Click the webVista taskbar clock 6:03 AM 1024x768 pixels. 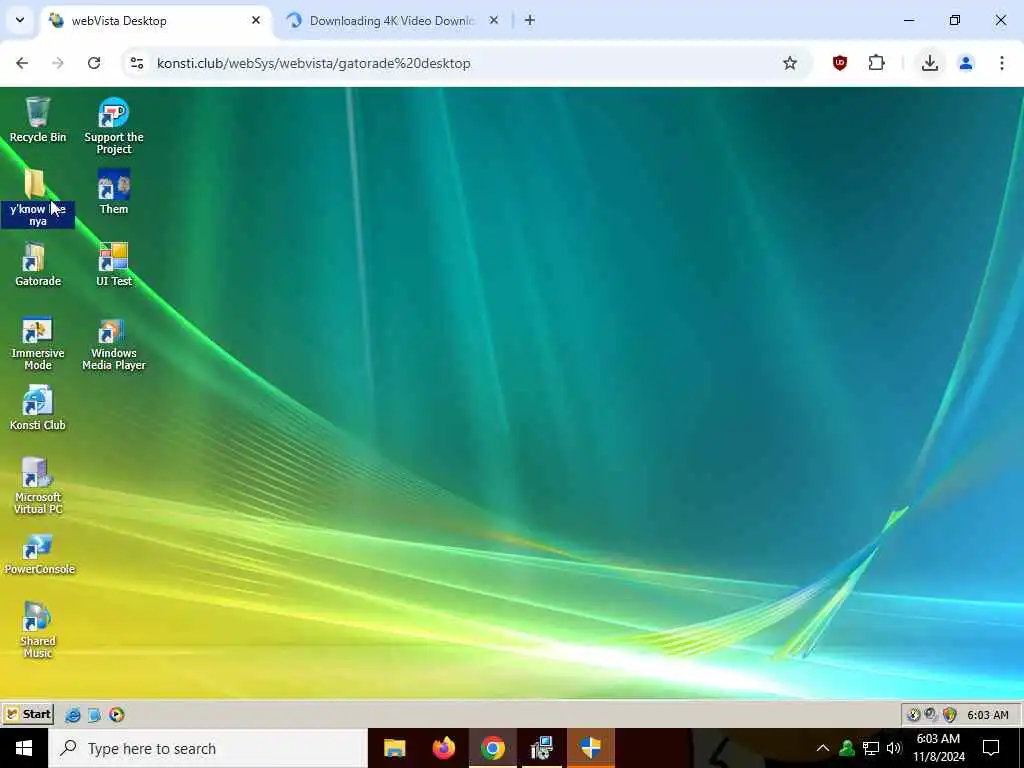[x=987, y=715]
